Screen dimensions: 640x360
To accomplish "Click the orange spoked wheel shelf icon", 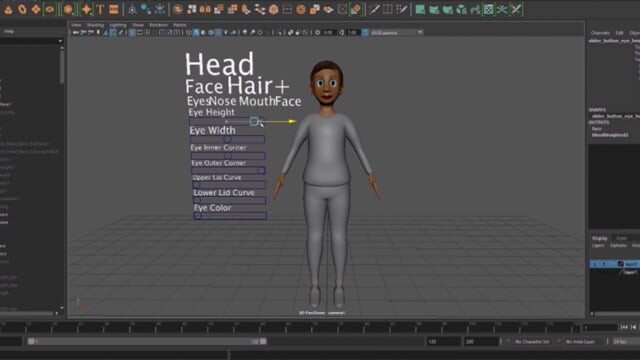I will tap(301, 9).
